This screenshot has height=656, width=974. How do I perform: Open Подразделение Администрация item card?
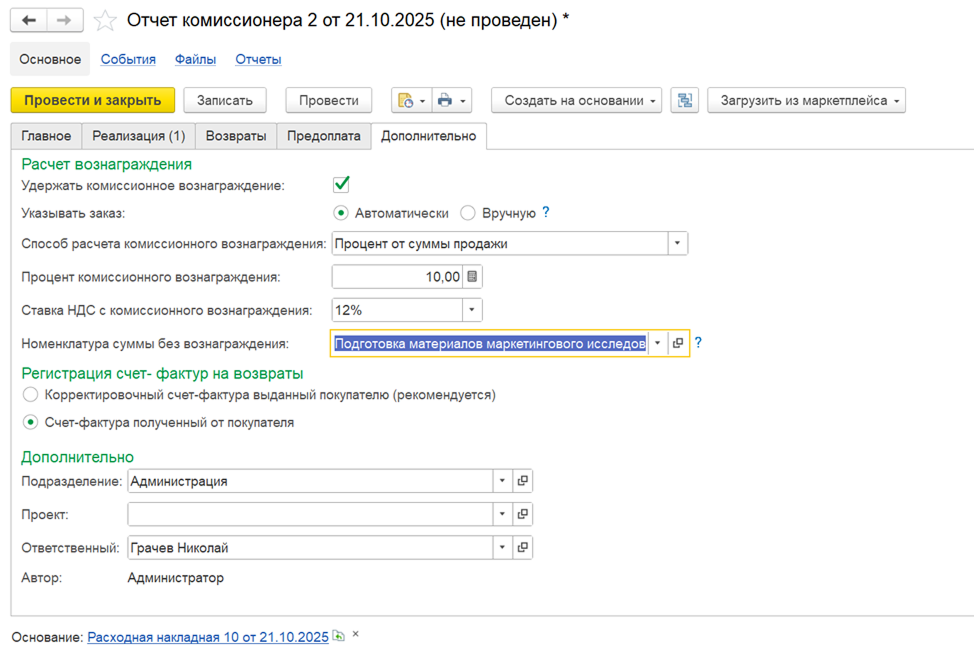(x=522, y=481)
